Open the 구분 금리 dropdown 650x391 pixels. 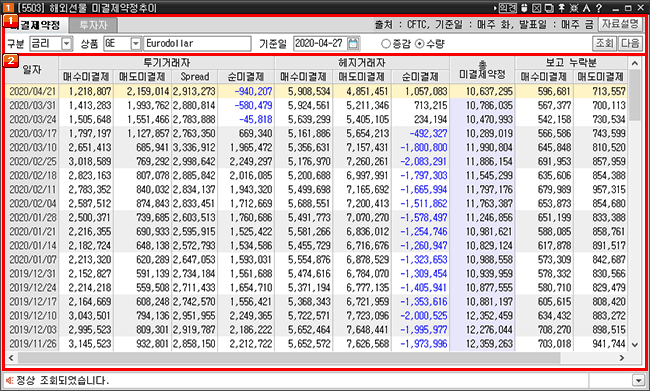point(66,43)
